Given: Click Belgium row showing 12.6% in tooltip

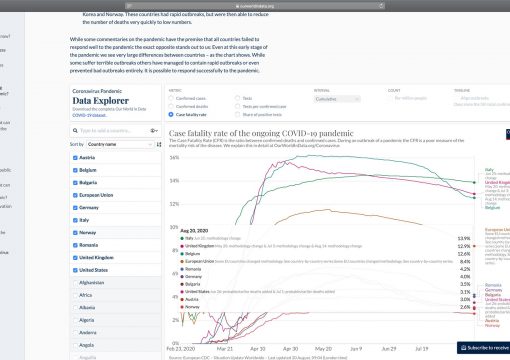Looking at the screenshot, I should [x=325, y=254].
